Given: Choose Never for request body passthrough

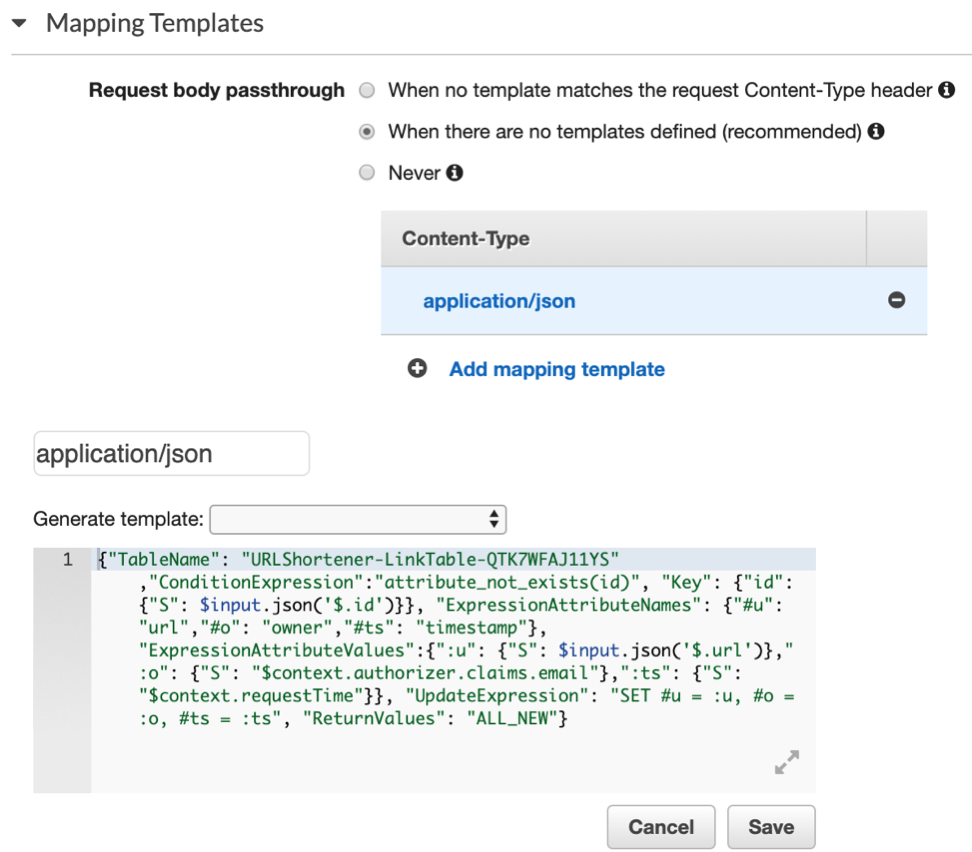Looking at the screenshot, I should point(366,172).
